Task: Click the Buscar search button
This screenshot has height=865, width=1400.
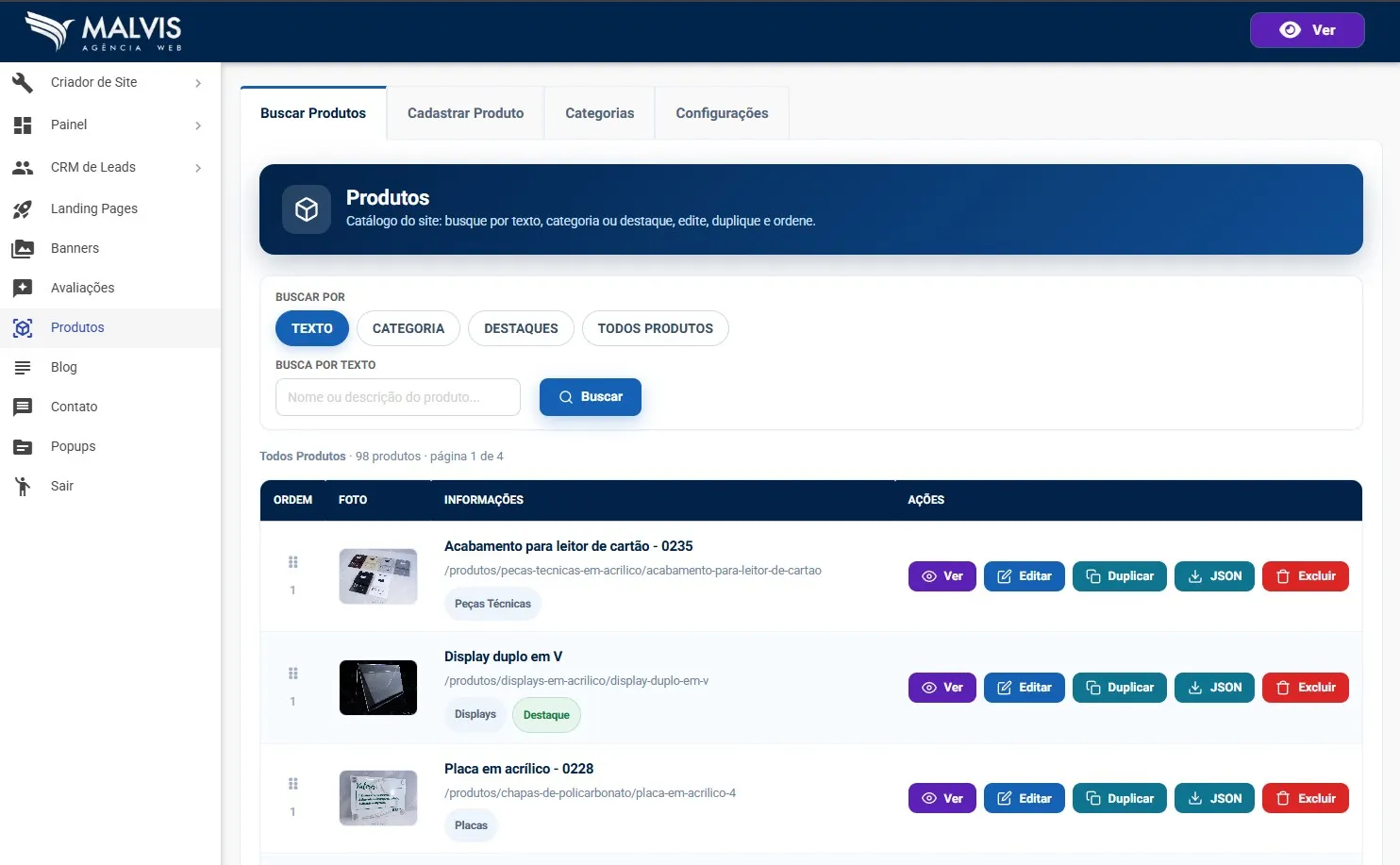Action: pyautogui.click(x=591, y=397)
